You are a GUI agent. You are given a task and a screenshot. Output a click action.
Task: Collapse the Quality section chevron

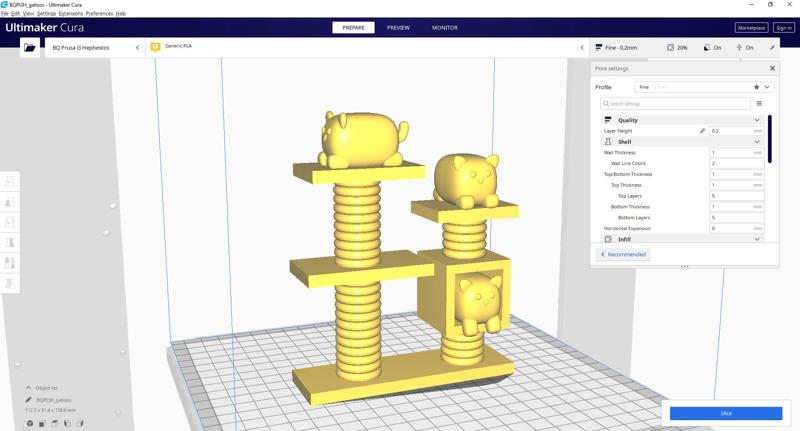757,120
